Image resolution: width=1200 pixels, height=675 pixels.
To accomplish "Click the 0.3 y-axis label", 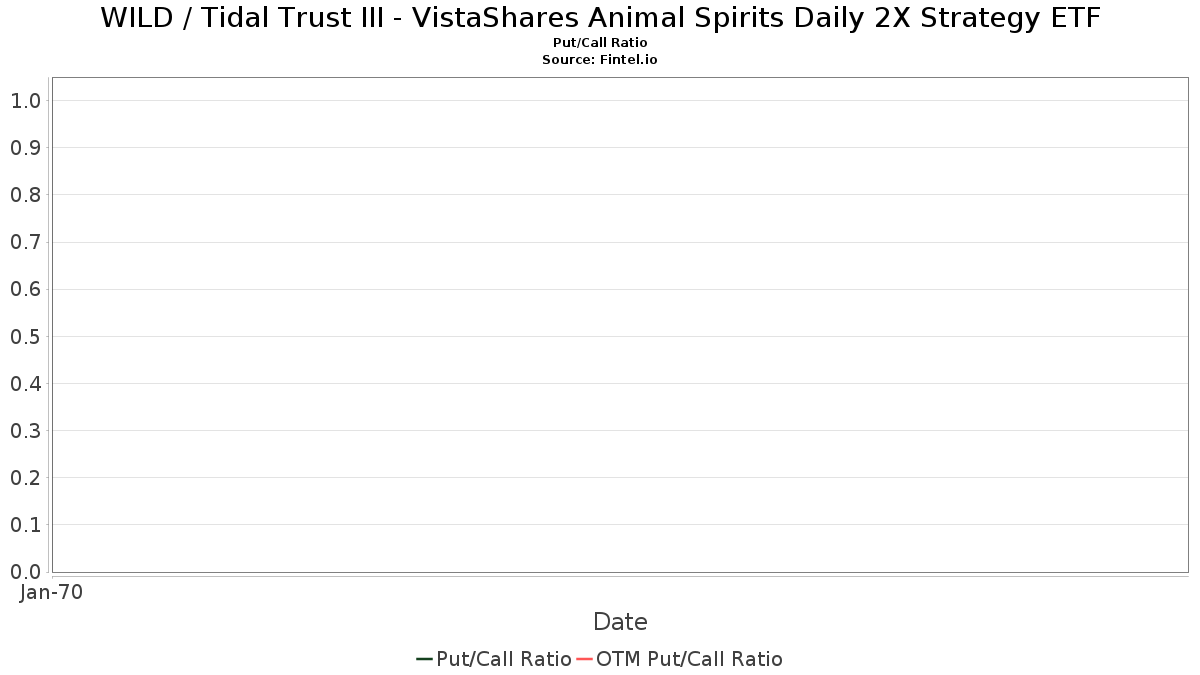I will click(25, 430).
